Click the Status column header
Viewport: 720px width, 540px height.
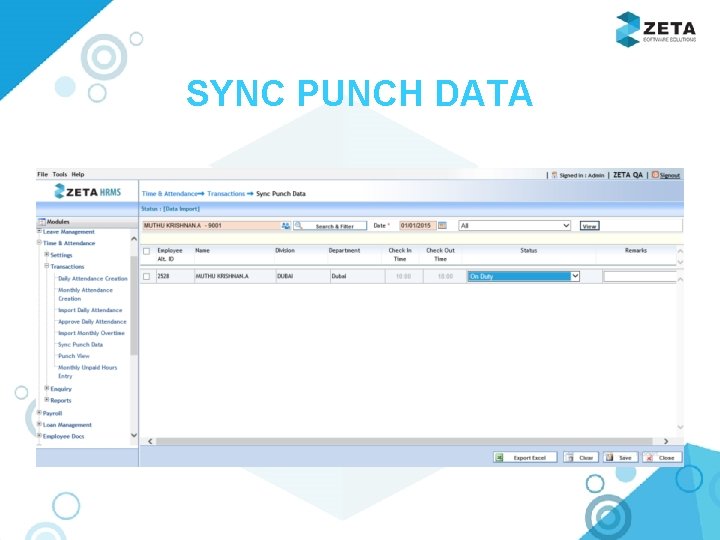[x=529, y=251]
